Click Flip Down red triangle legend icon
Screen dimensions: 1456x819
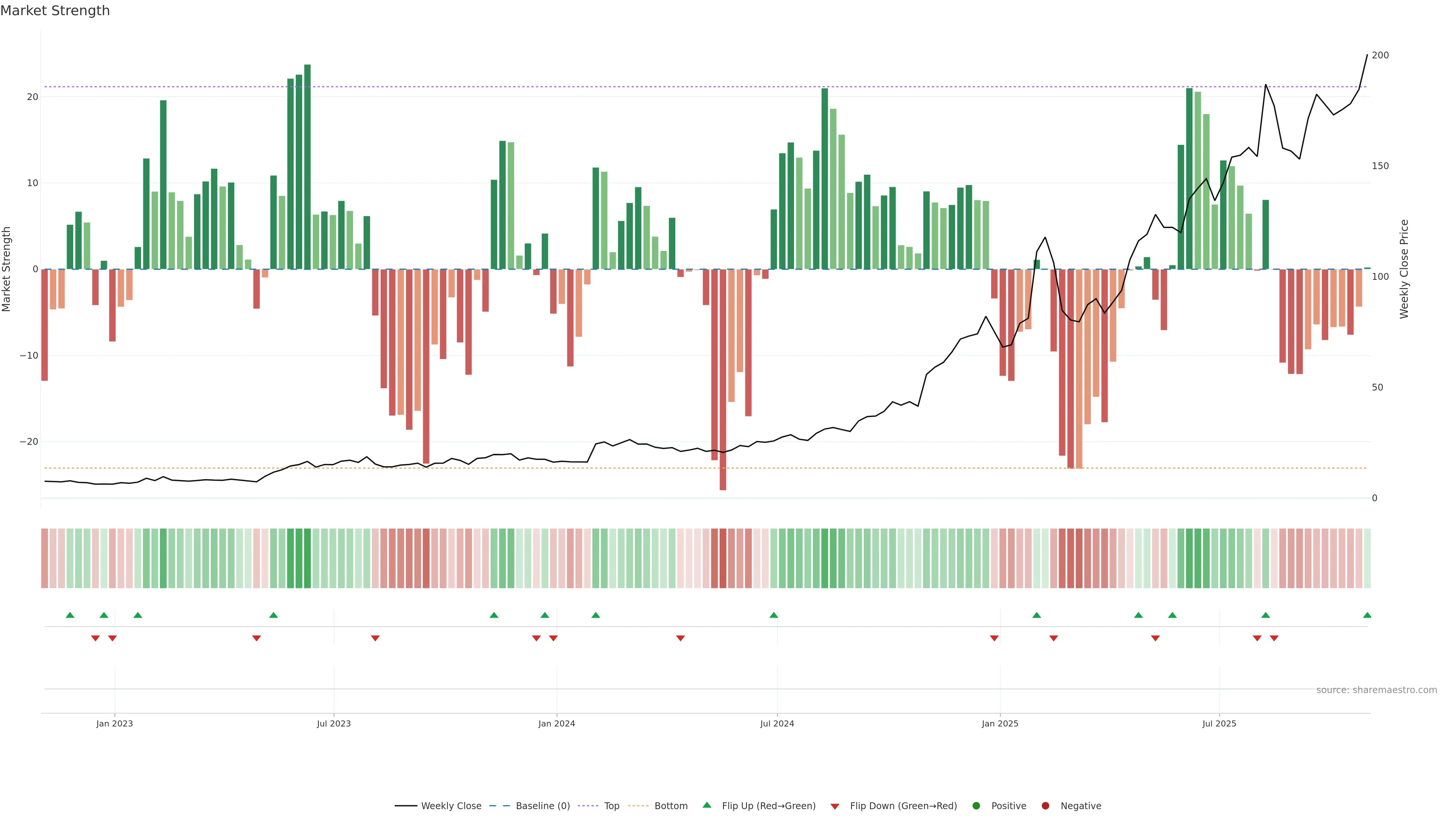pyautogui.click(x=835, y=806)
